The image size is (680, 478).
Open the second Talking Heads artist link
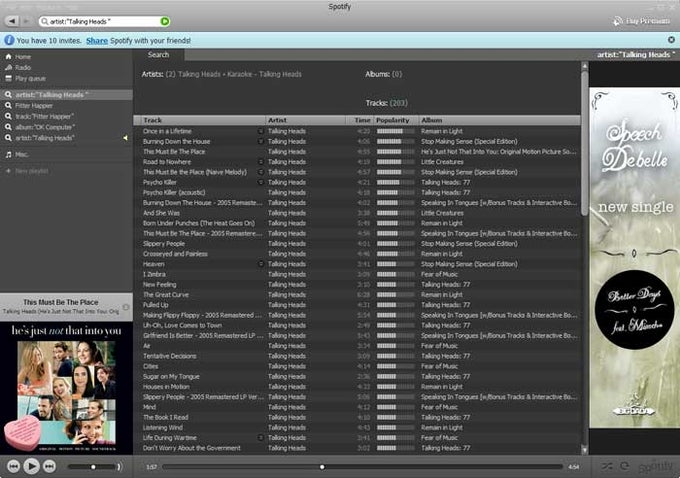pos(280,74)
